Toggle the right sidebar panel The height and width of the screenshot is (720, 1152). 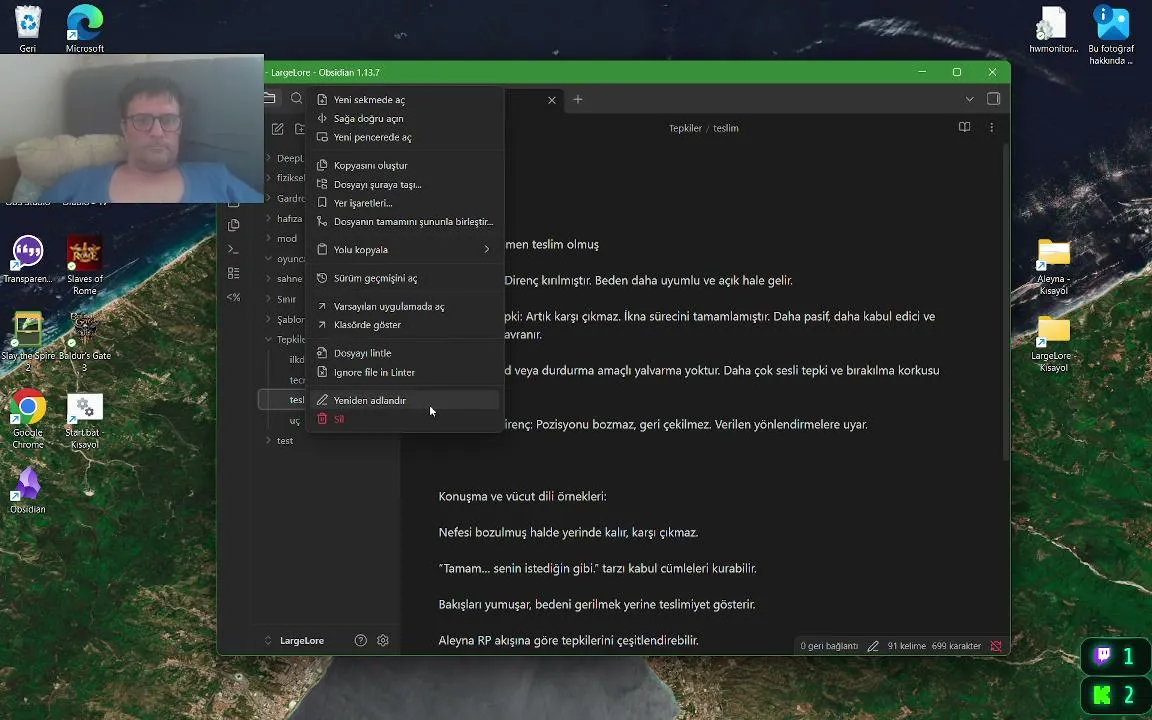pos(993,98)
